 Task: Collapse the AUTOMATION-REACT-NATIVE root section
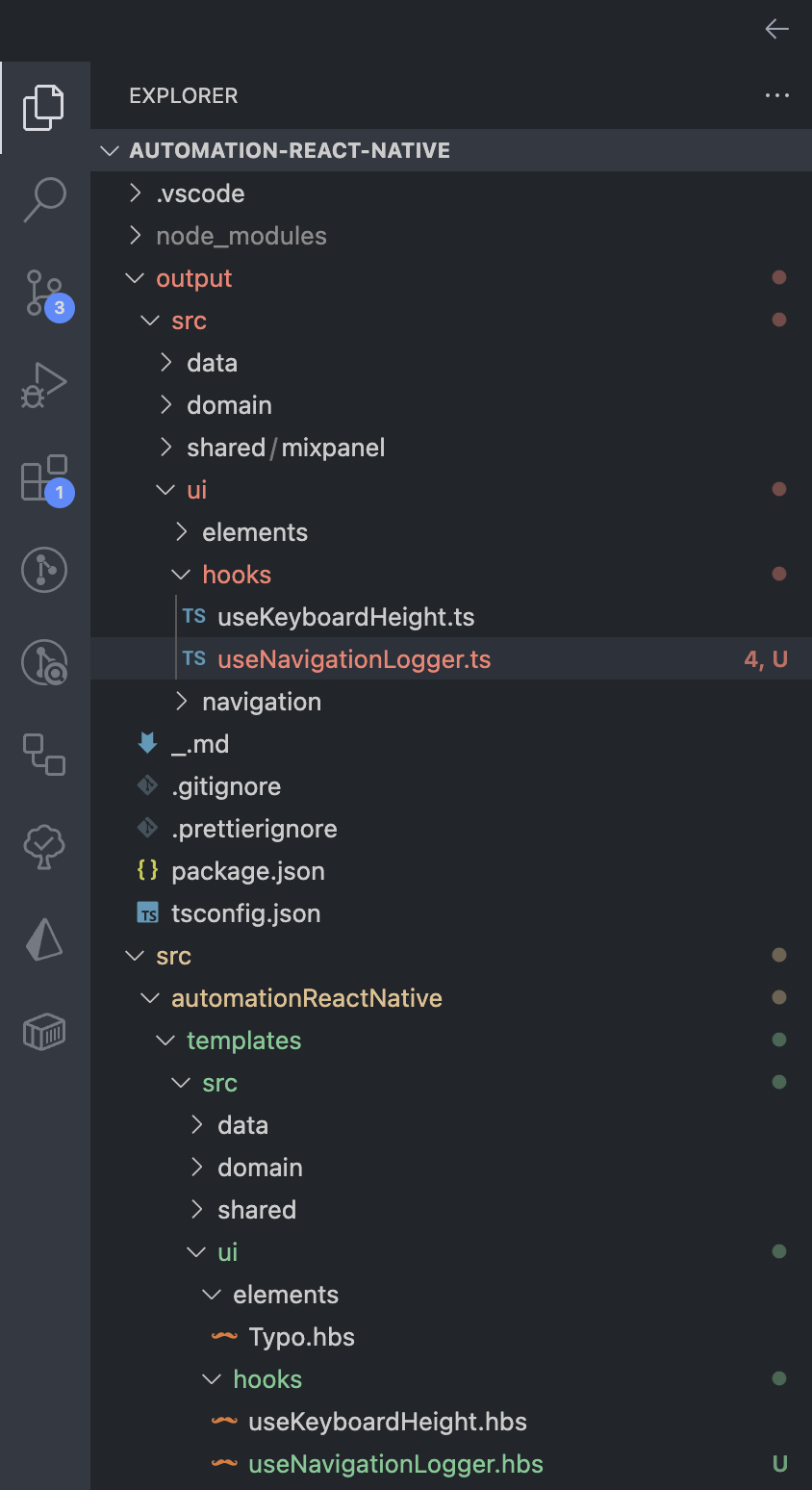pyautogui.click(x=290, y=150)
